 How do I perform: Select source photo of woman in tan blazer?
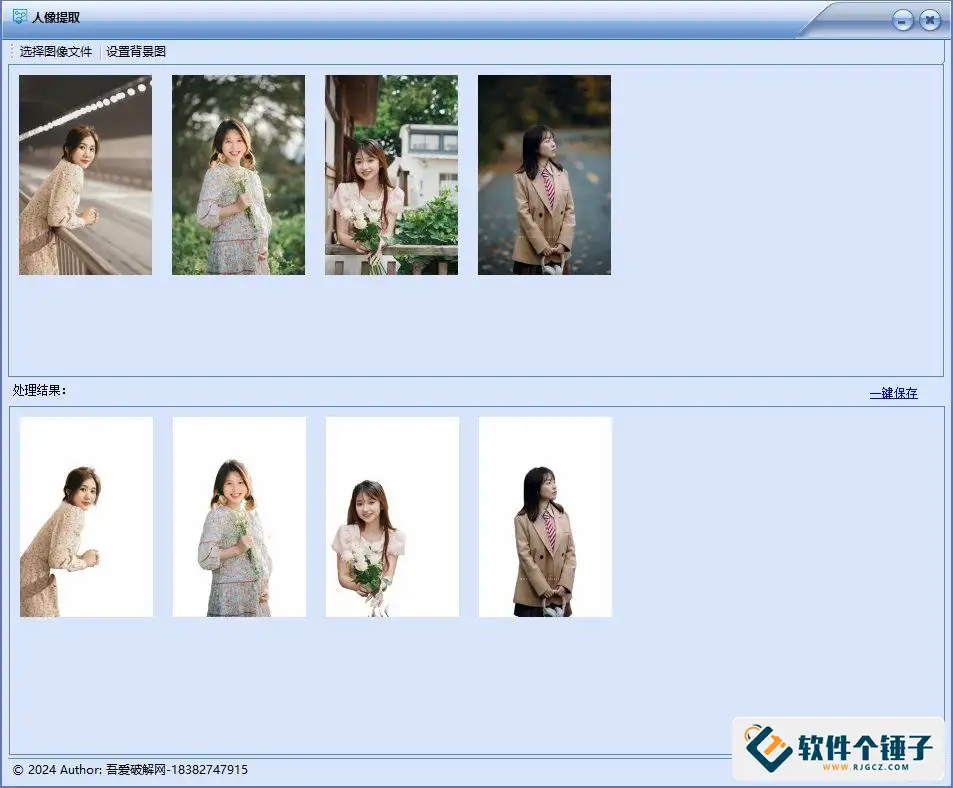[x=545, y=175]
